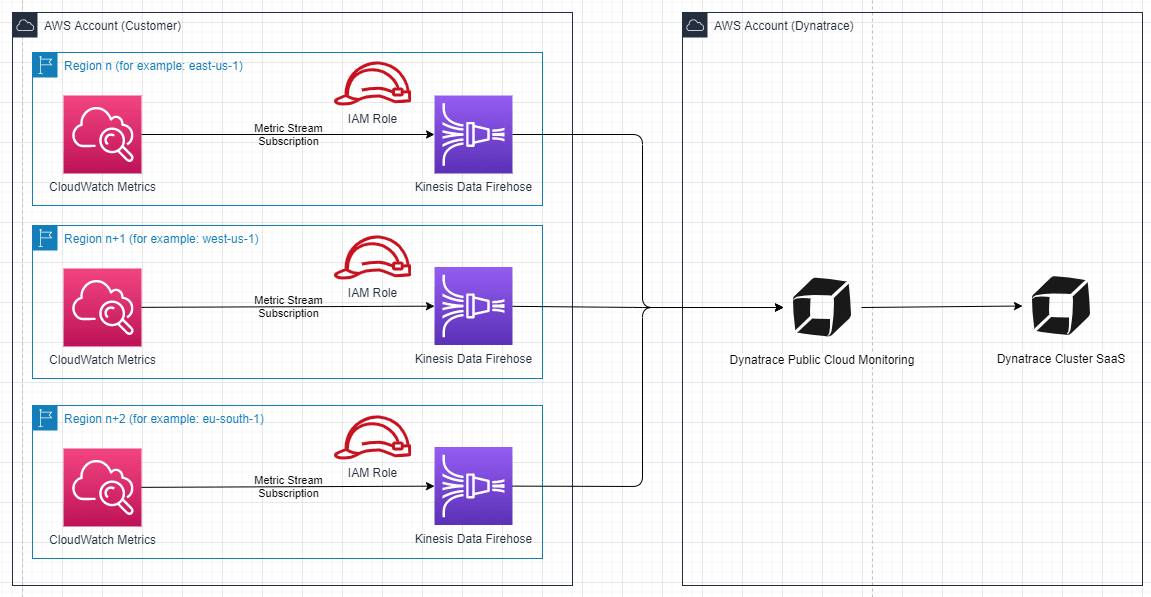This screenshot has height=597, width=1151.
Task: Select the CloudWatch Metrics icon in Region n+1
Action: pyautogui.click(x=102, y=307)
